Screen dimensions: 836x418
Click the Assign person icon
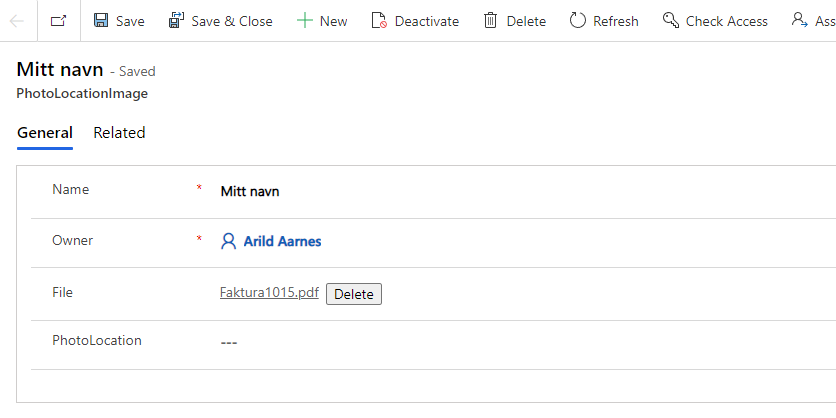pyautogui.click(x=799, y=21)
